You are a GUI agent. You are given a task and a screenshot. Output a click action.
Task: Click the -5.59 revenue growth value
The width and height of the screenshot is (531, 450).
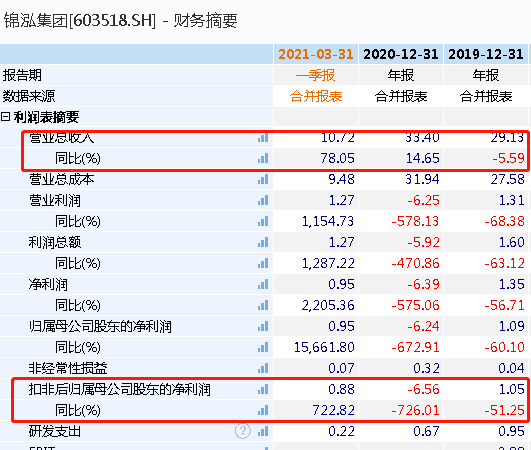[508, 158]
